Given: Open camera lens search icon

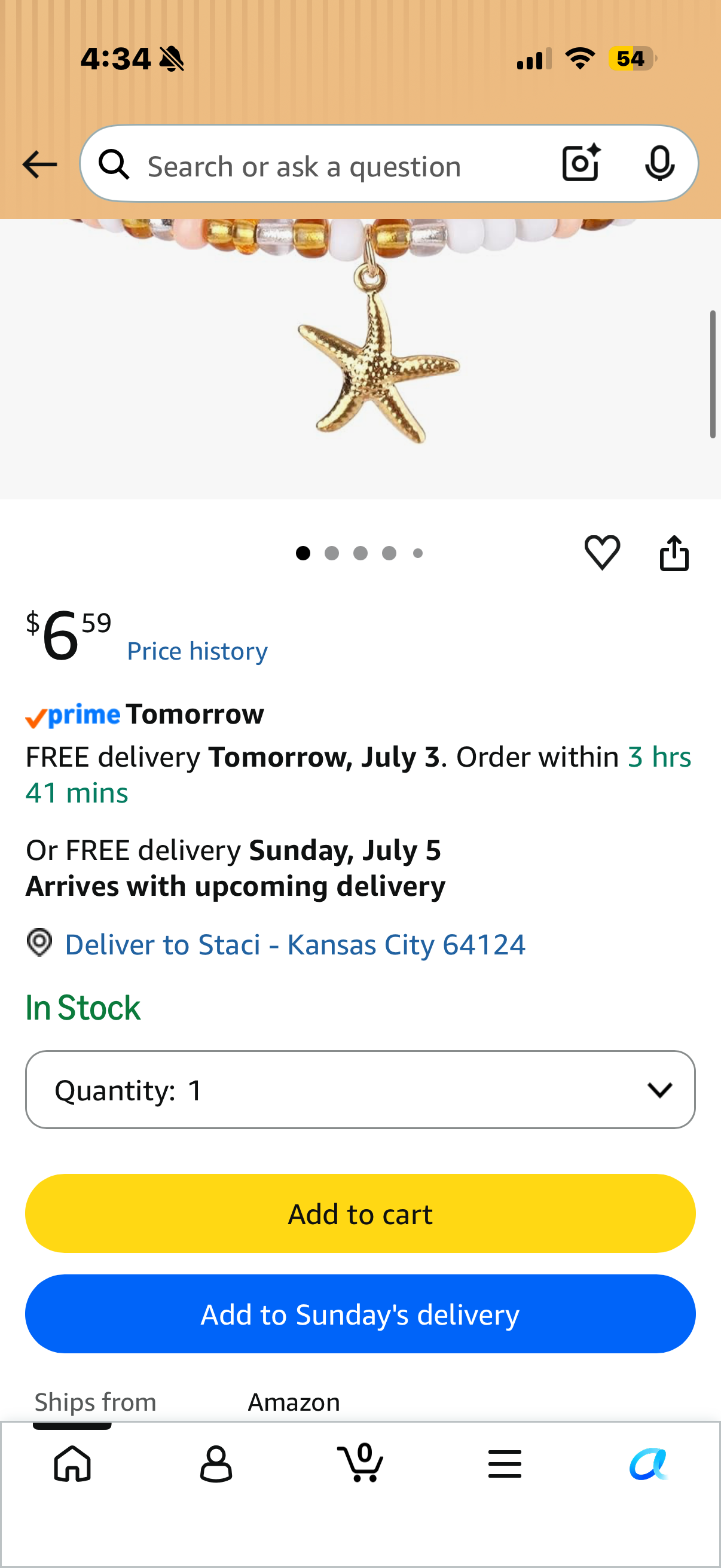Looking at the screenshot, I should (581, 163).
